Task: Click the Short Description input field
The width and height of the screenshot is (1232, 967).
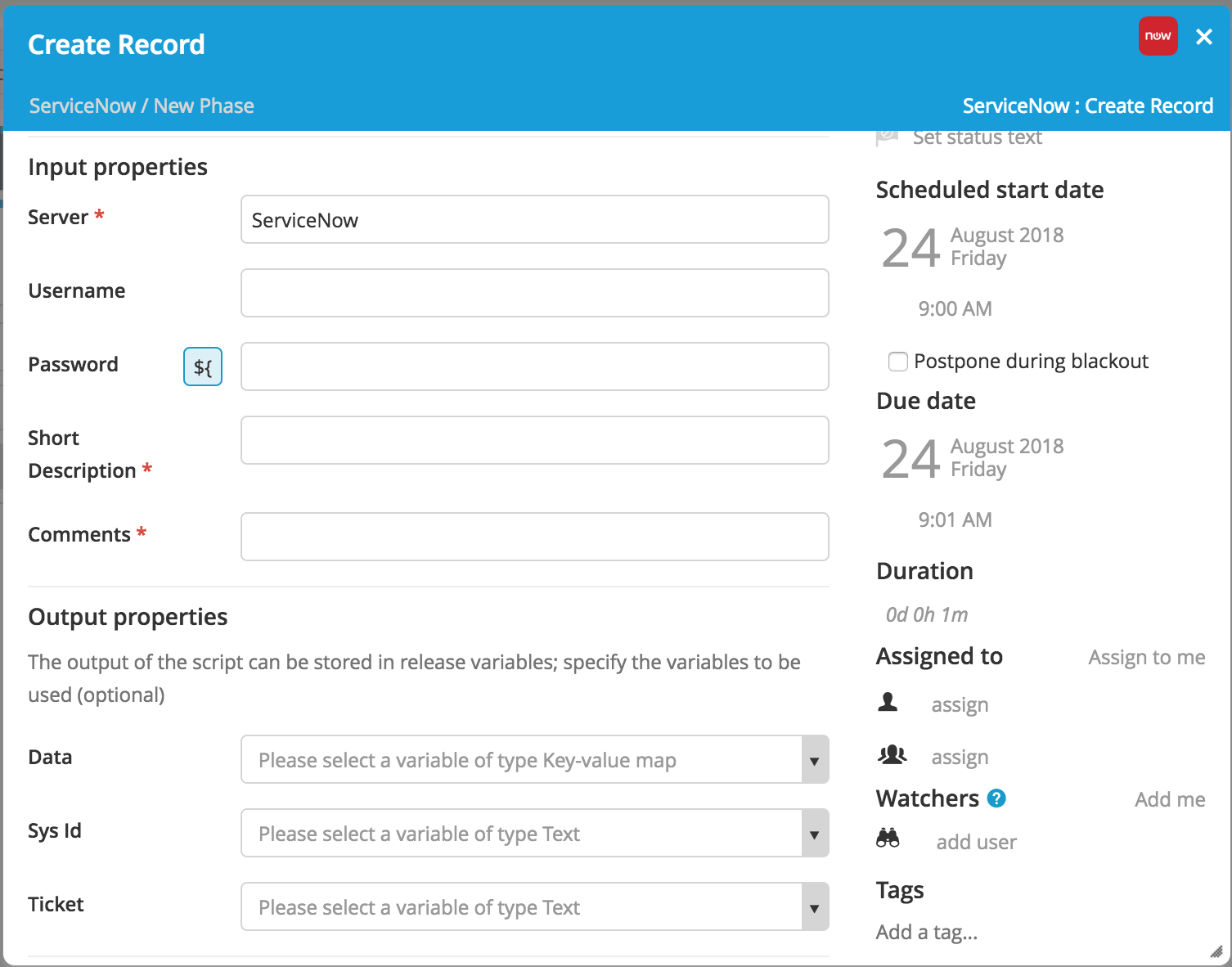Action: 535,440
